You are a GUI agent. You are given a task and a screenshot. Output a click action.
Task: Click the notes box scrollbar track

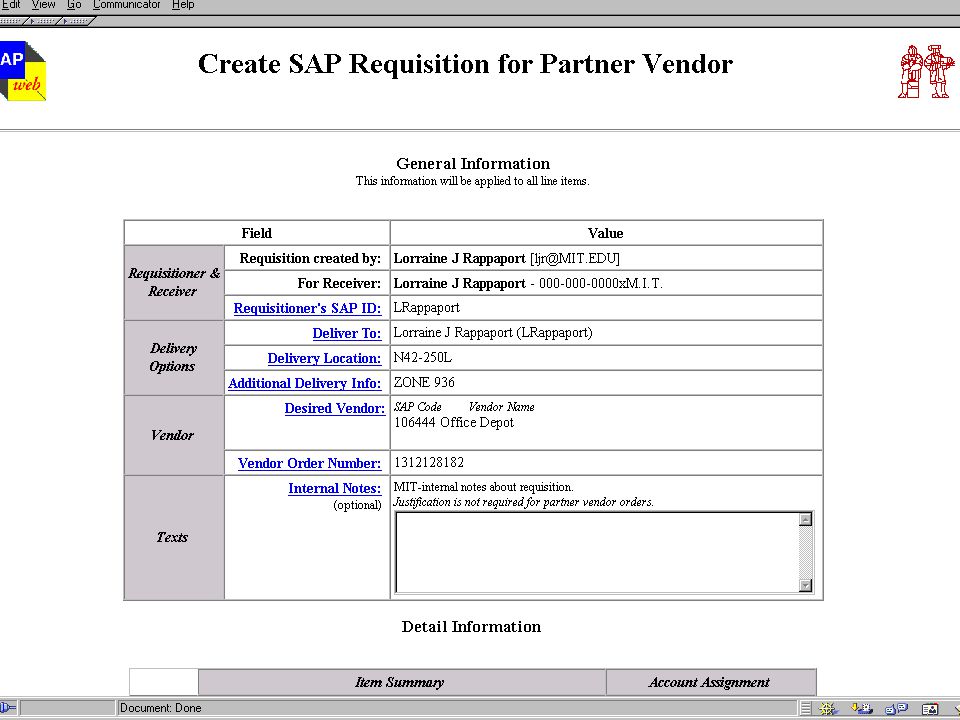click(x=806, y=552)
